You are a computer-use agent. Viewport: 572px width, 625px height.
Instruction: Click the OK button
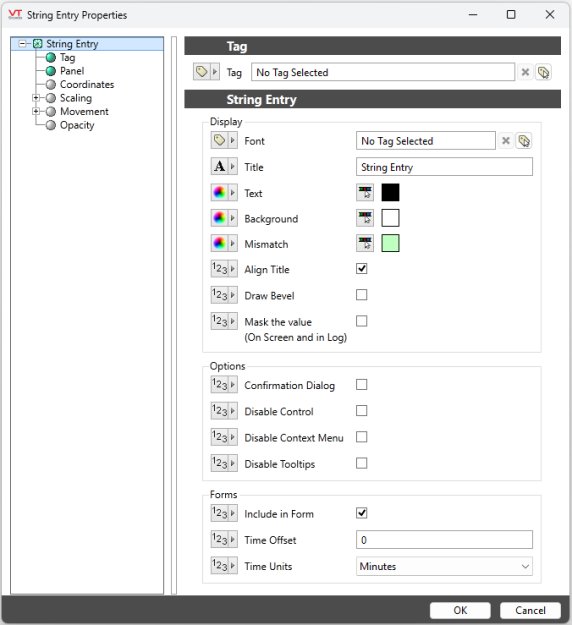(x=460, y=610)
